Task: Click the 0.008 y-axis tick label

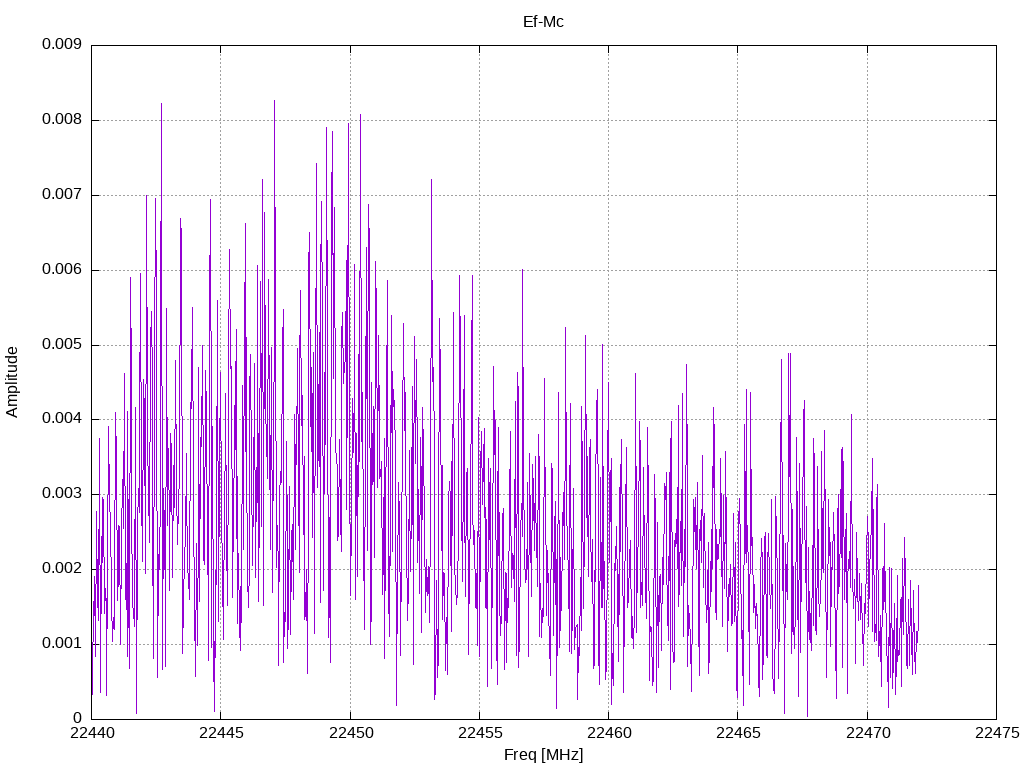Action: [61, 120]
